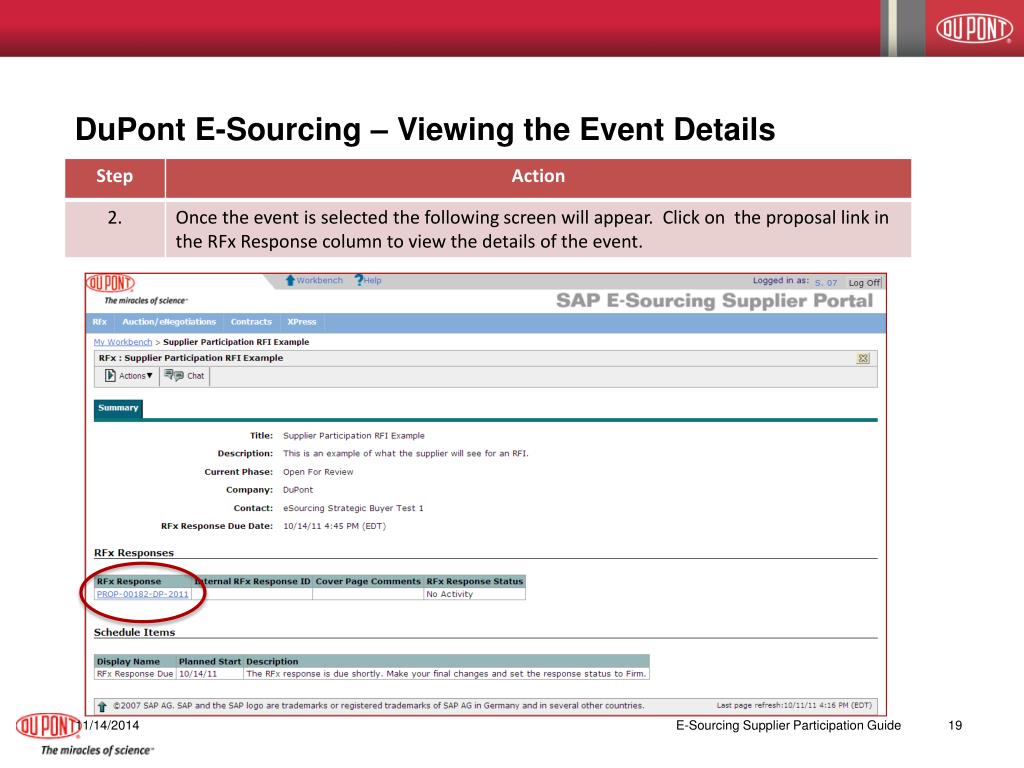1024x768 pixels.
Task: Click the title value Supplier Participation RFI Example
Action: point(354,436)
